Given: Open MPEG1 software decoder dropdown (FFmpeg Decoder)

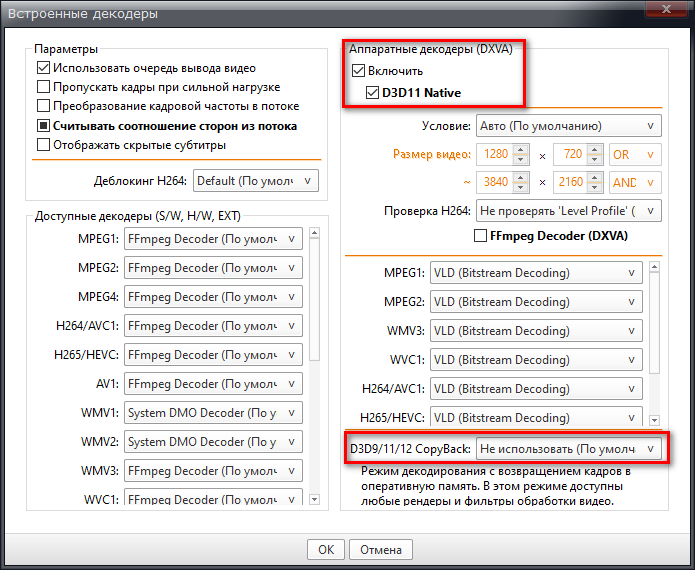Looking at the screenshot, I should tap(213, 239).
